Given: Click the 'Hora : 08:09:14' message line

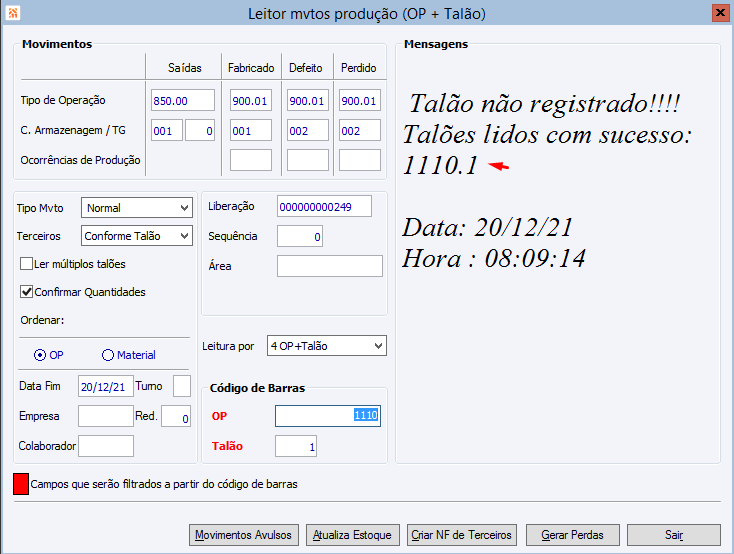Looking at the screenshot, I should coord(493,259).
